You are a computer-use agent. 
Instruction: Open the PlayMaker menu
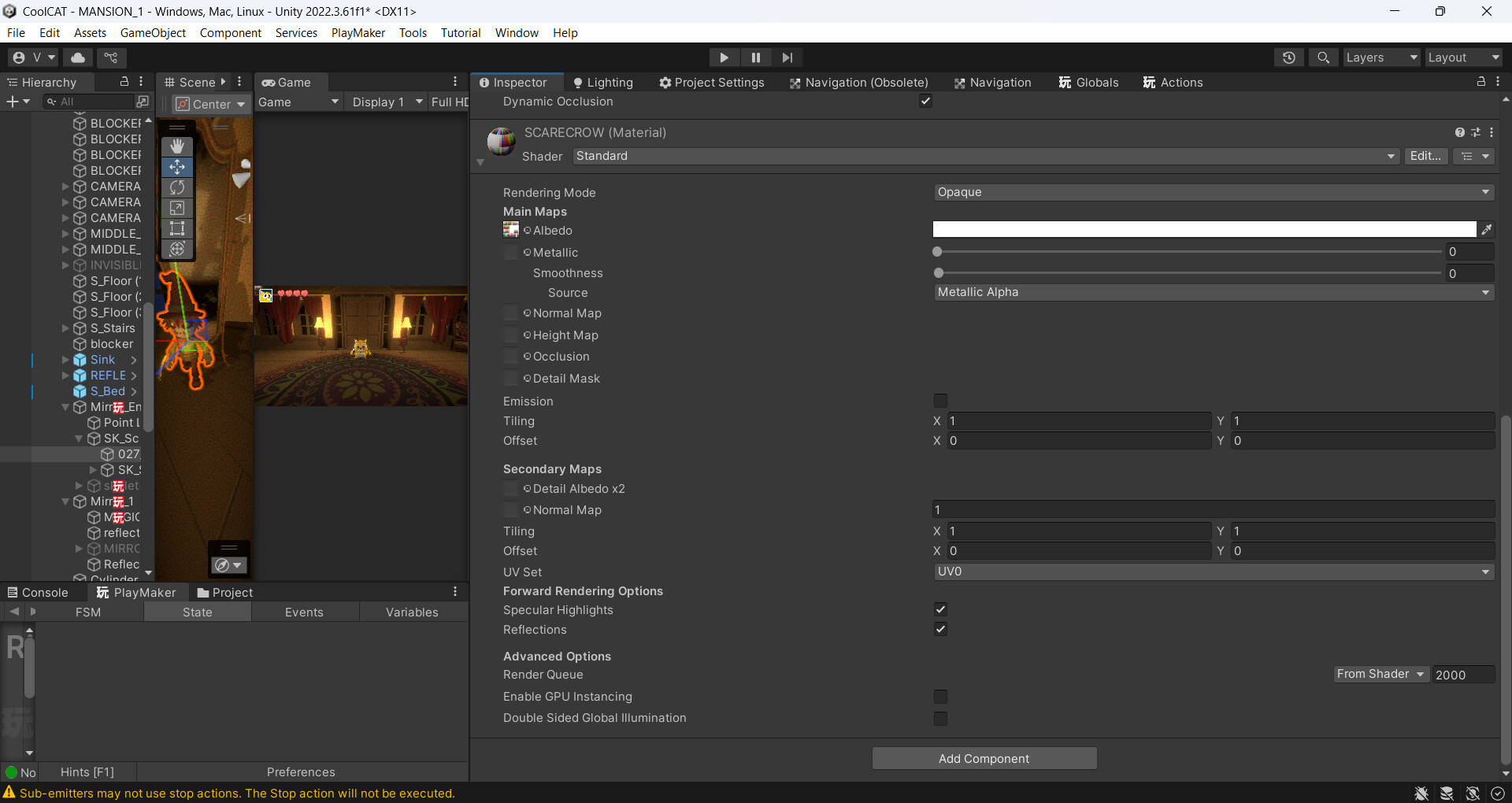358,32
